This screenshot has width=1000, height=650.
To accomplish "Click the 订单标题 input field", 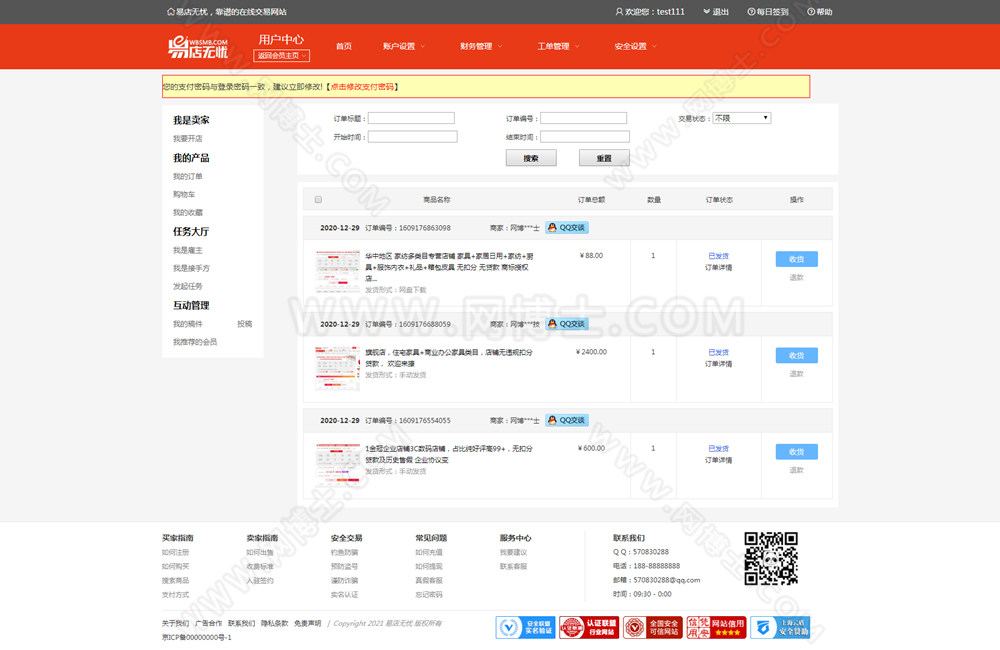I will (x=411, y=118).
